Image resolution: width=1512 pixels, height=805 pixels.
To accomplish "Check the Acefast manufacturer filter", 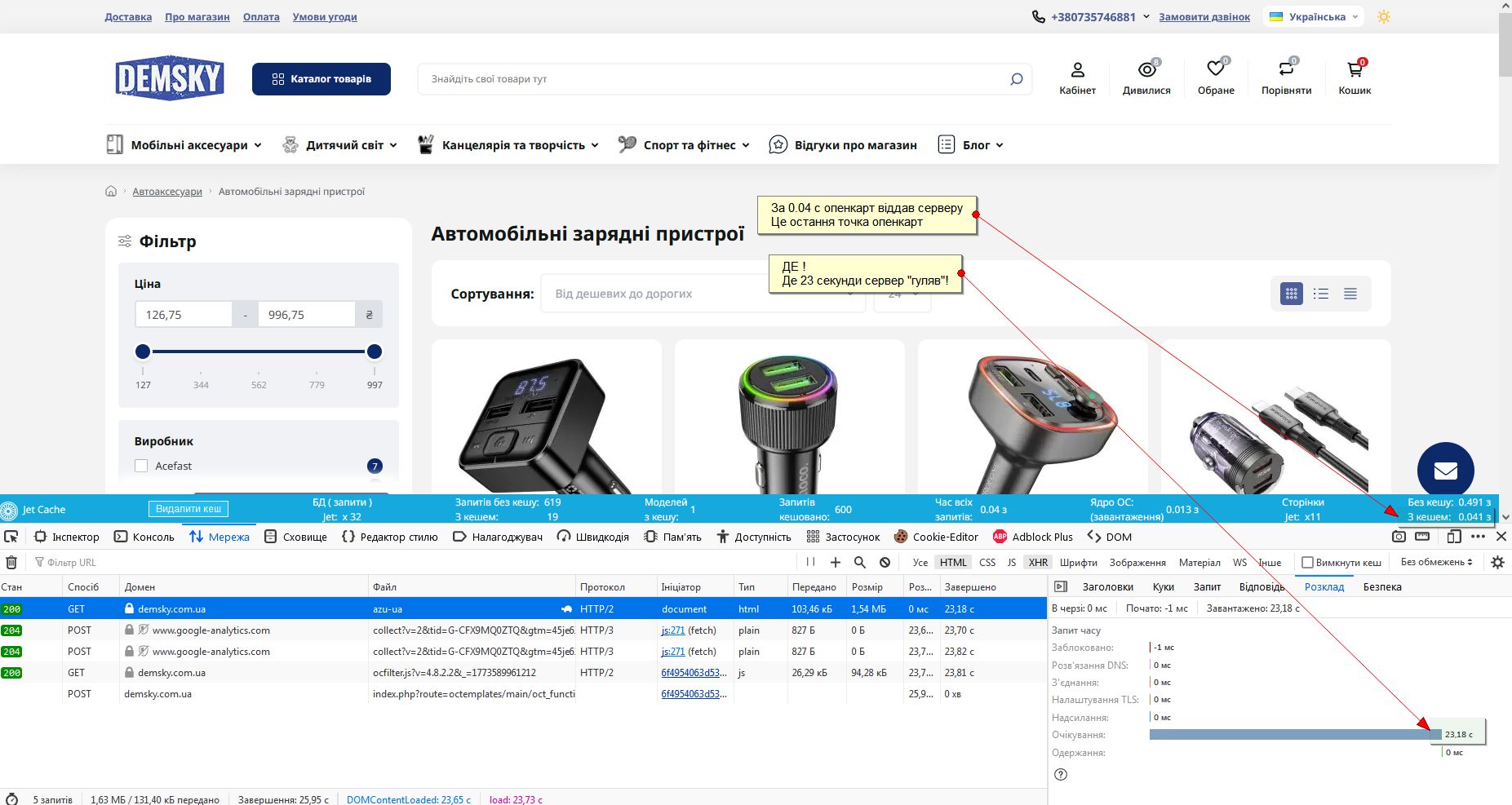I will click(x=141, y=466).
